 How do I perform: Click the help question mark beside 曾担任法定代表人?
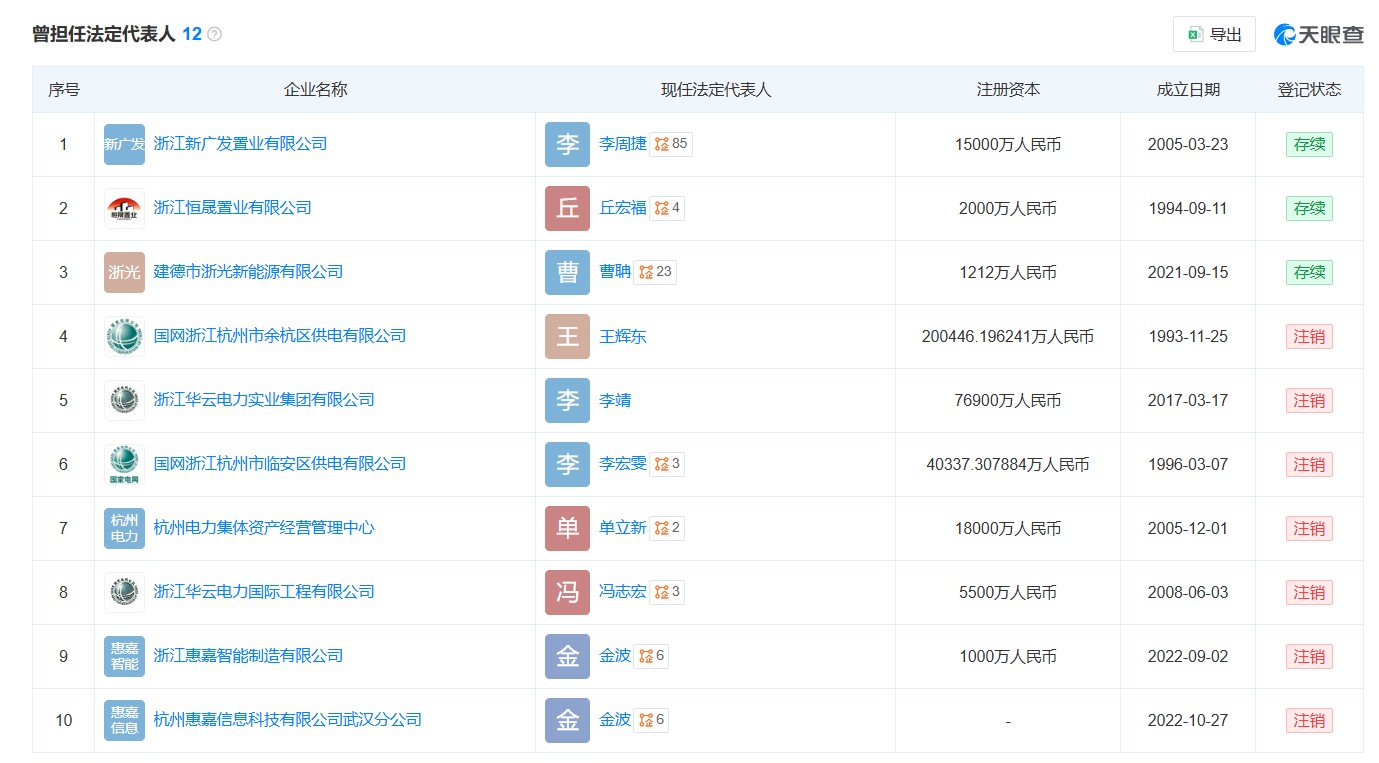(214, 34)
